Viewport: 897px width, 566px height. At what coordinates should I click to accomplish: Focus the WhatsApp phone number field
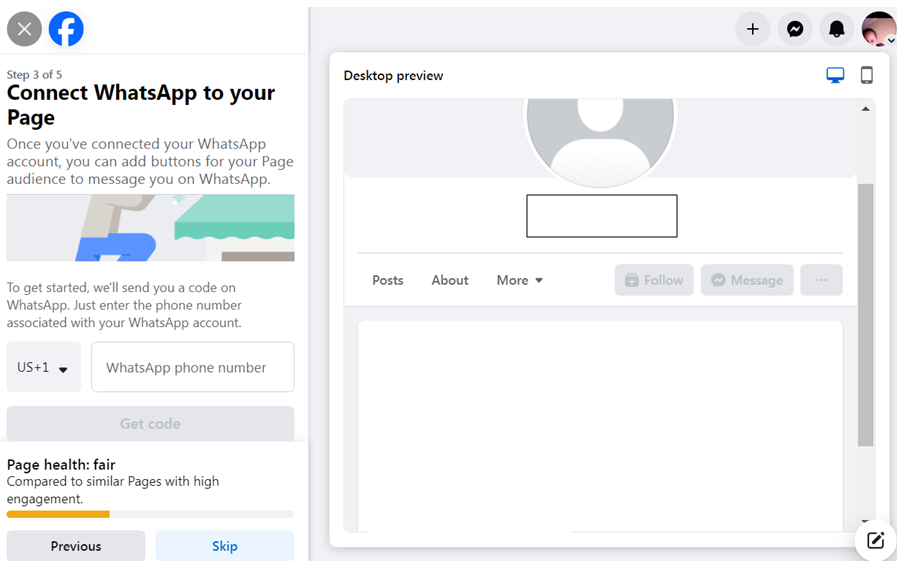193,367
